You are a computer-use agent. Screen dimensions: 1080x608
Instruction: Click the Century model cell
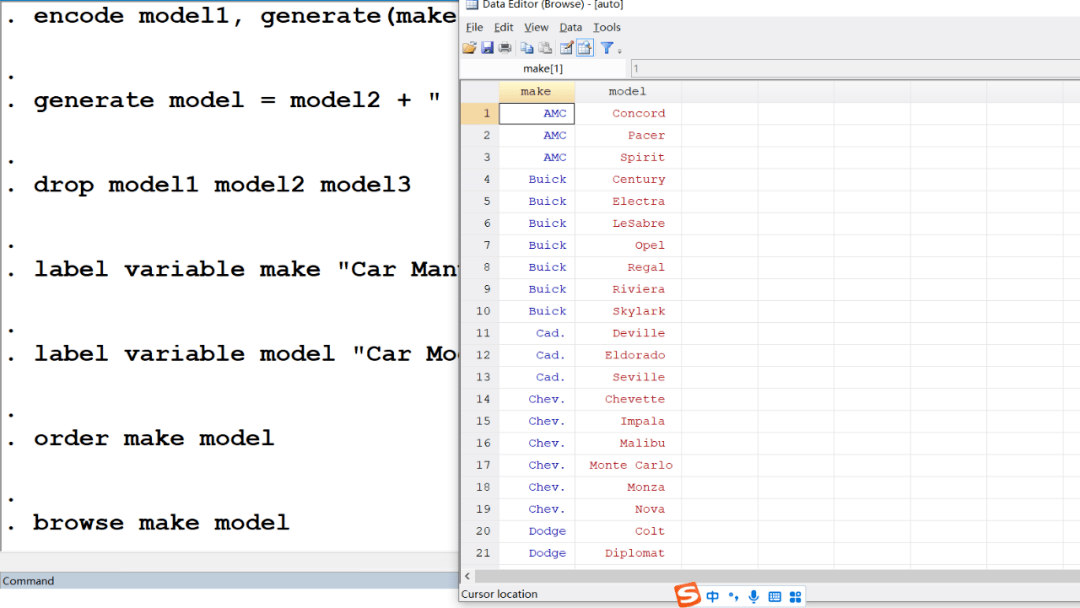click(x=628, y=179)
